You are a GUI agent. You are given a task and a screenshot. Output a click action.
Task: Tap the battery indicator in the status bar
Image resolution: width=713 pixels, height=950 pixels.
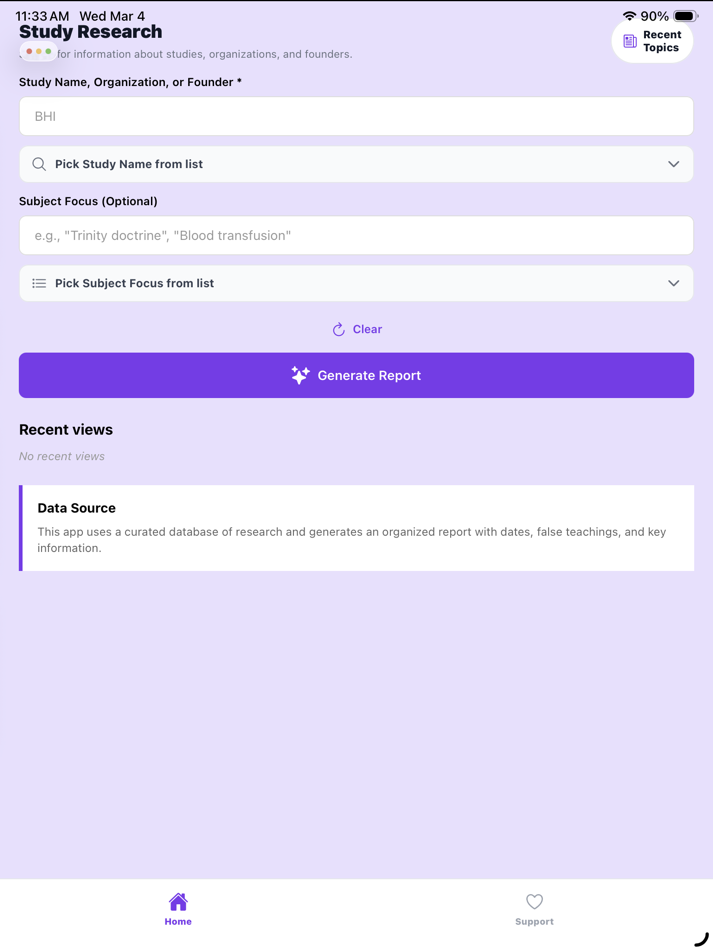(682, 16)
